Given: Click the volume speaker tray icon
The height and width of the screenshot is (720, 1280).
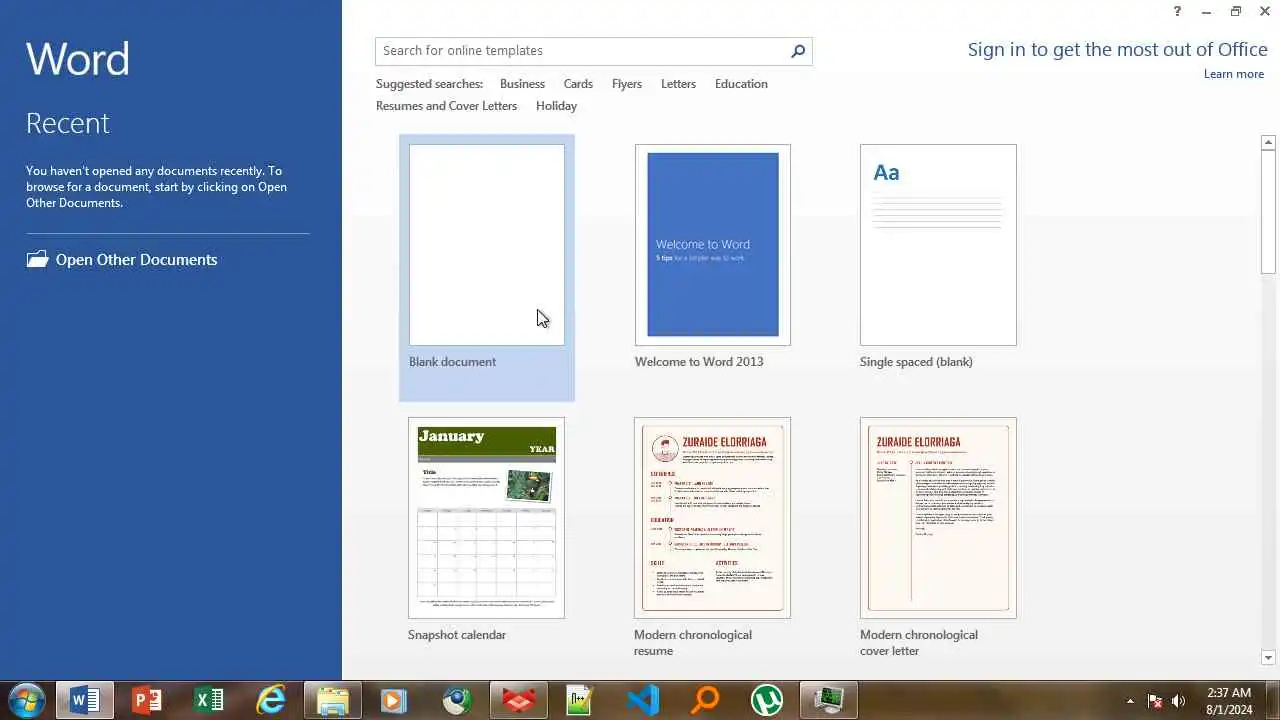Looking at the screenshot, I should 1178,701.
